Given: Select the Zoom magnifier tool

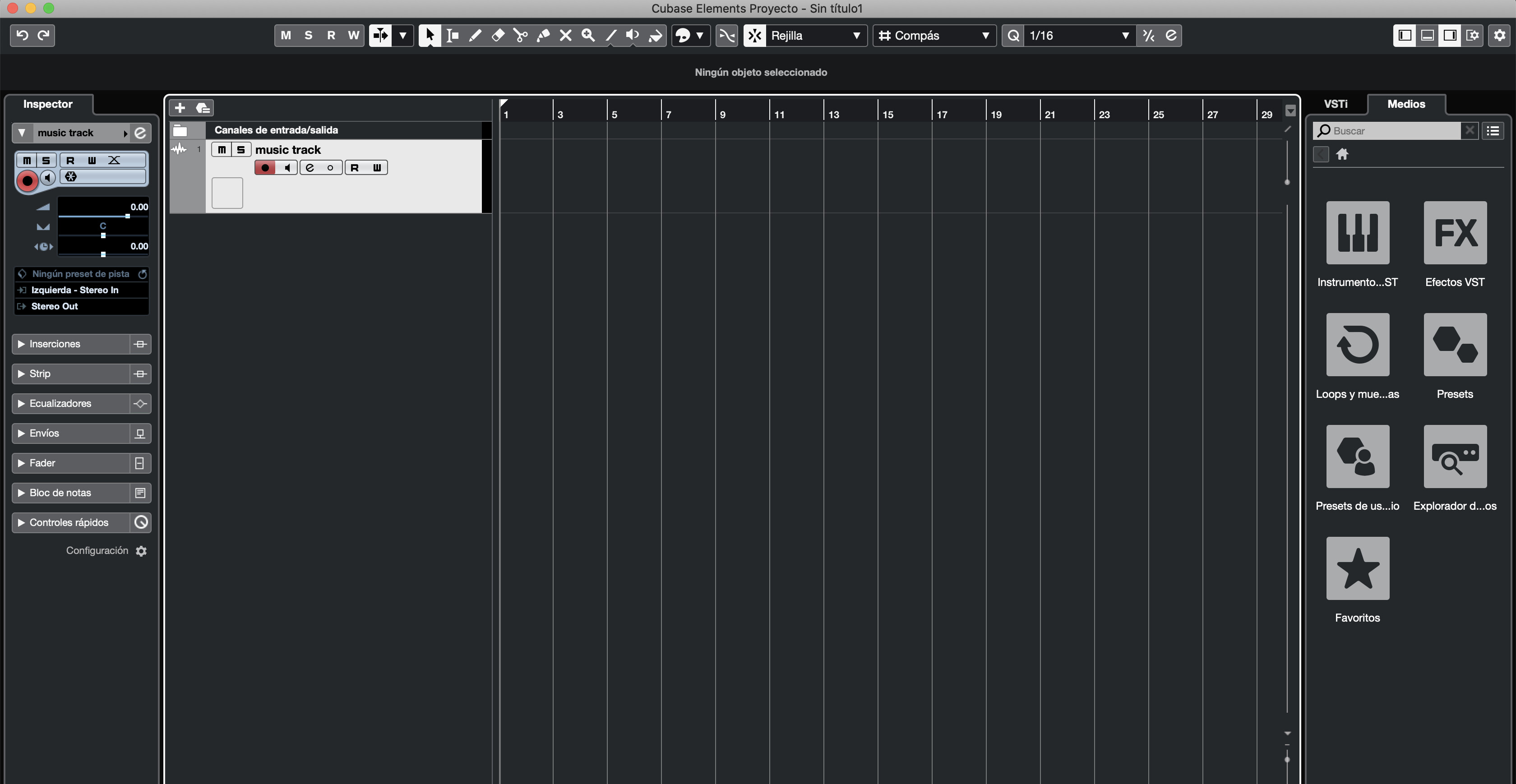Looking at the screenshot, I should [x=588, y=35].
